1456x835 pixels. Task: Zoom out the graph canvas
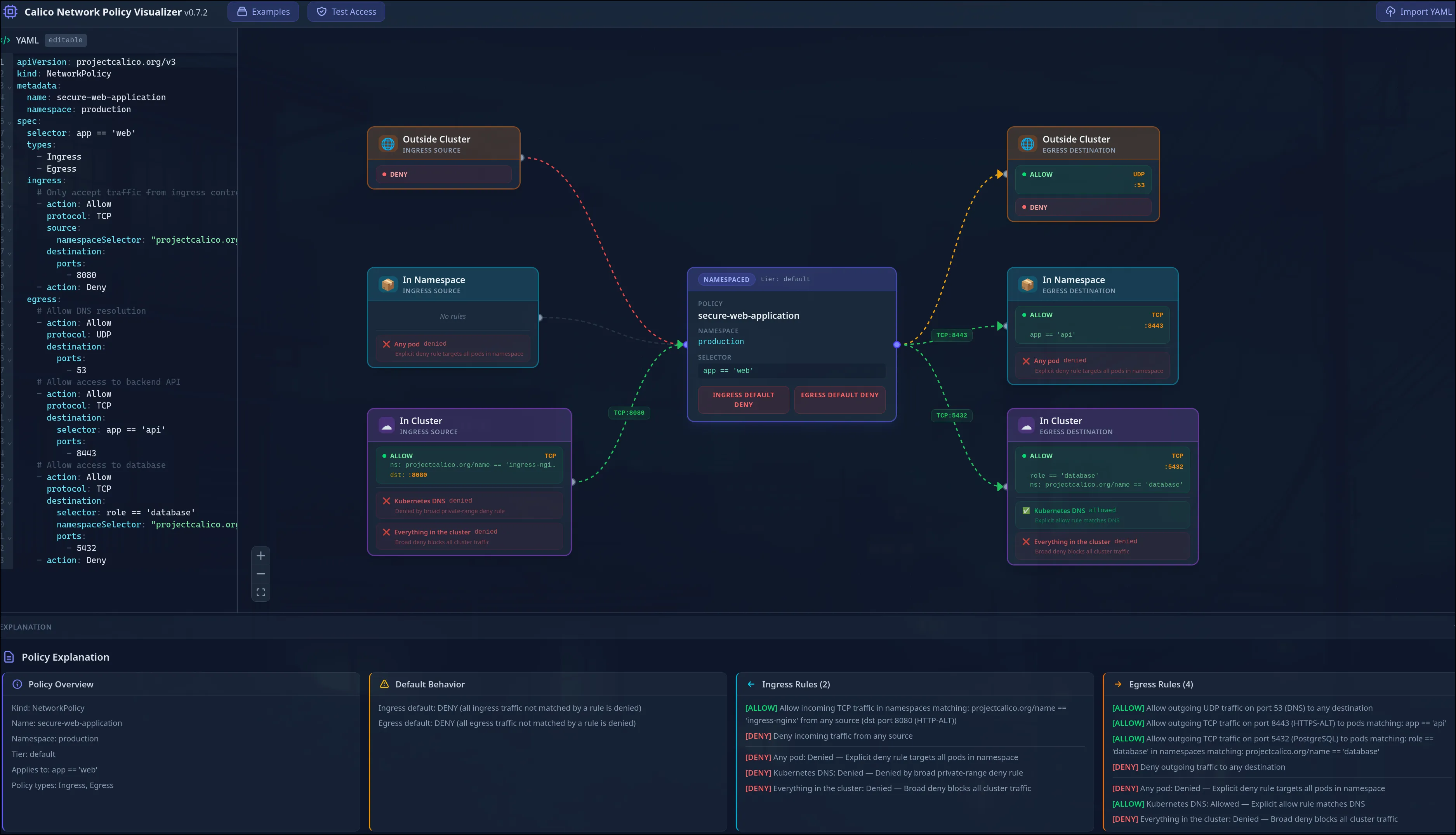pyautogui.click(x=261, y=574)
